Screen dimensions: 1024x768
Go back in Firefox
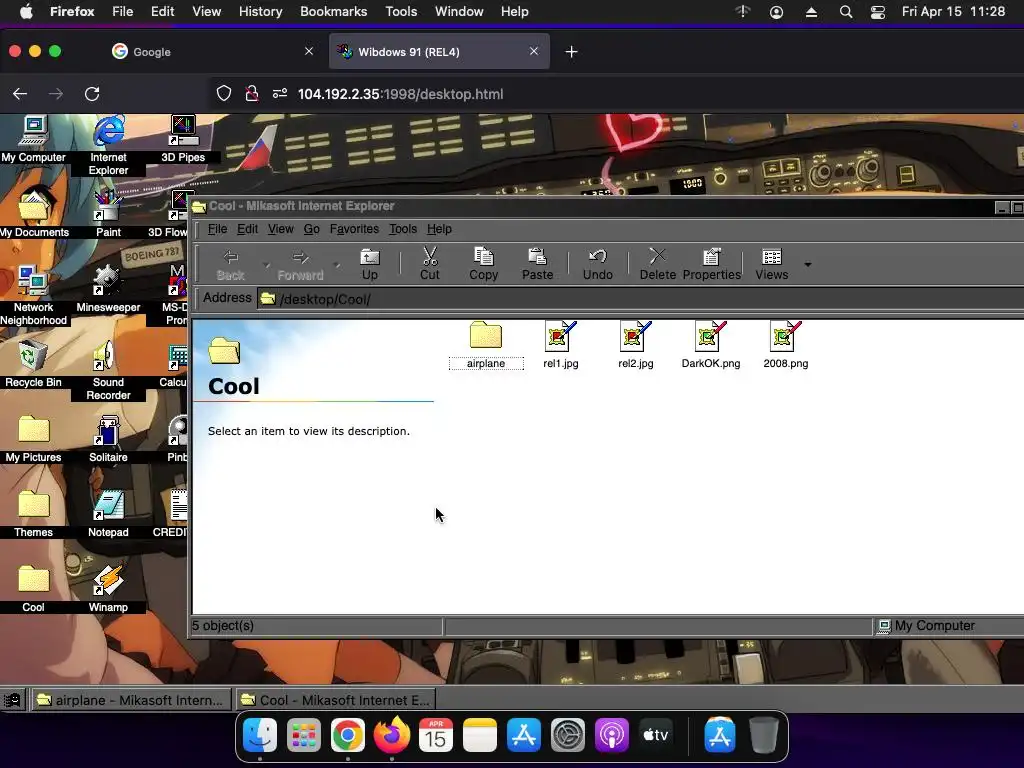(x=20, y=94)
